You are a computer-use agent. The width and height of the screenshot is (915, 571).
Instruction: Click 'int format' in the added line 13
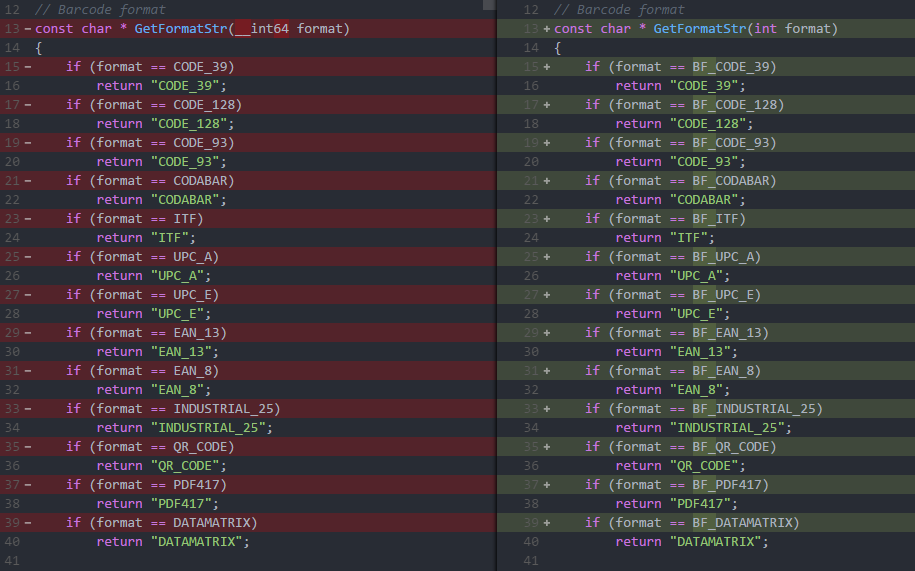point(792,29)
